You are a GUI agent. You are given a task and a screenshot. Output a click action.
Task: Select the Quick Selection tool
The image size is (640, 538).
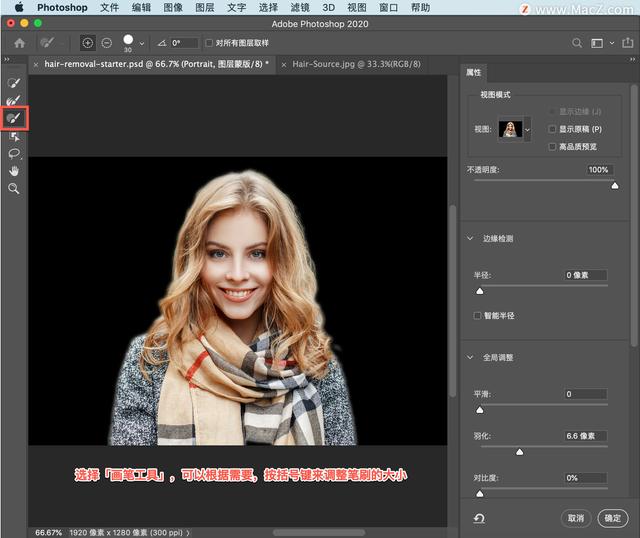(x=14, y=84)
